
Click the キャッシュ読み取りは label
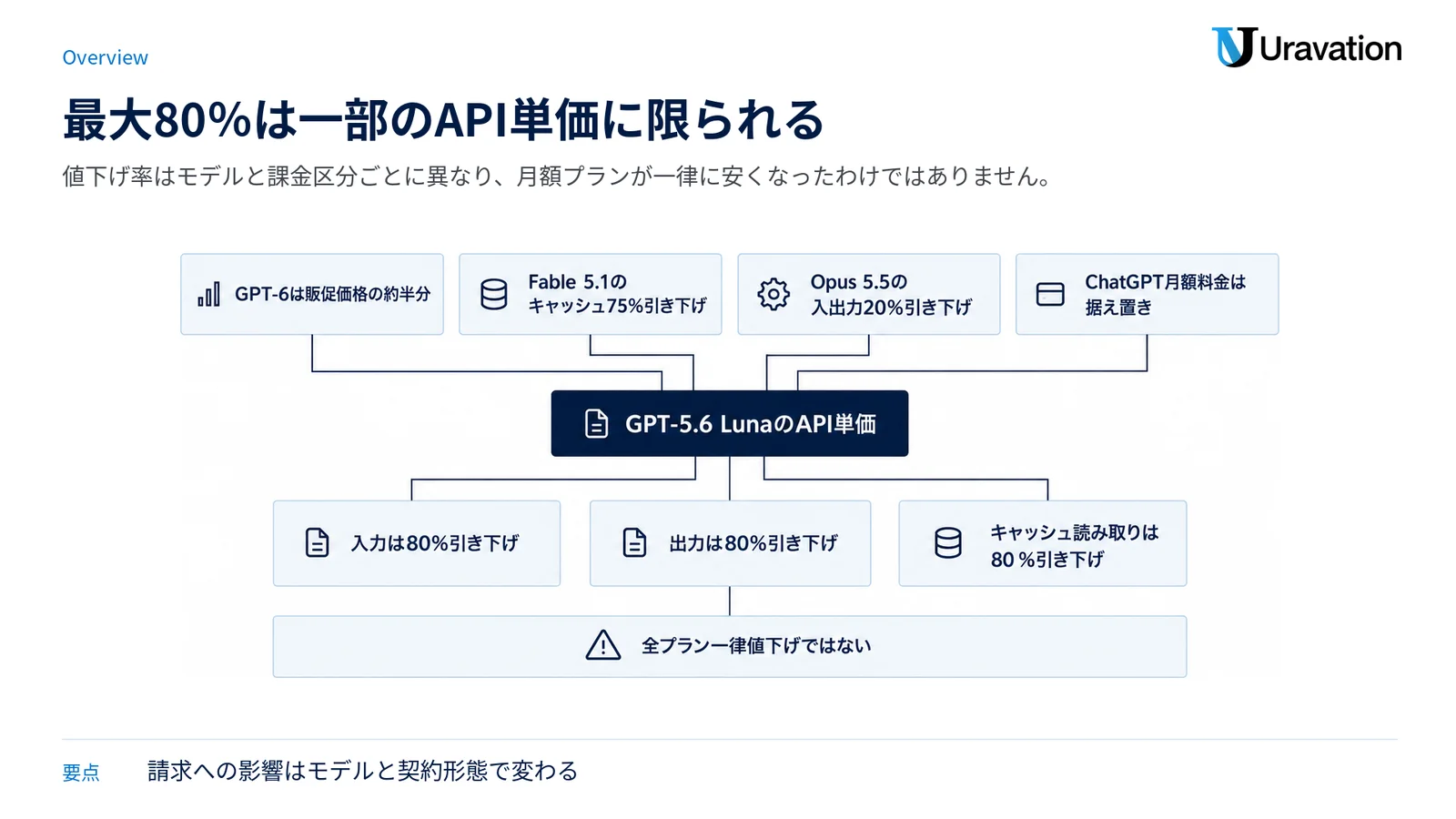tap(1075, 532)
